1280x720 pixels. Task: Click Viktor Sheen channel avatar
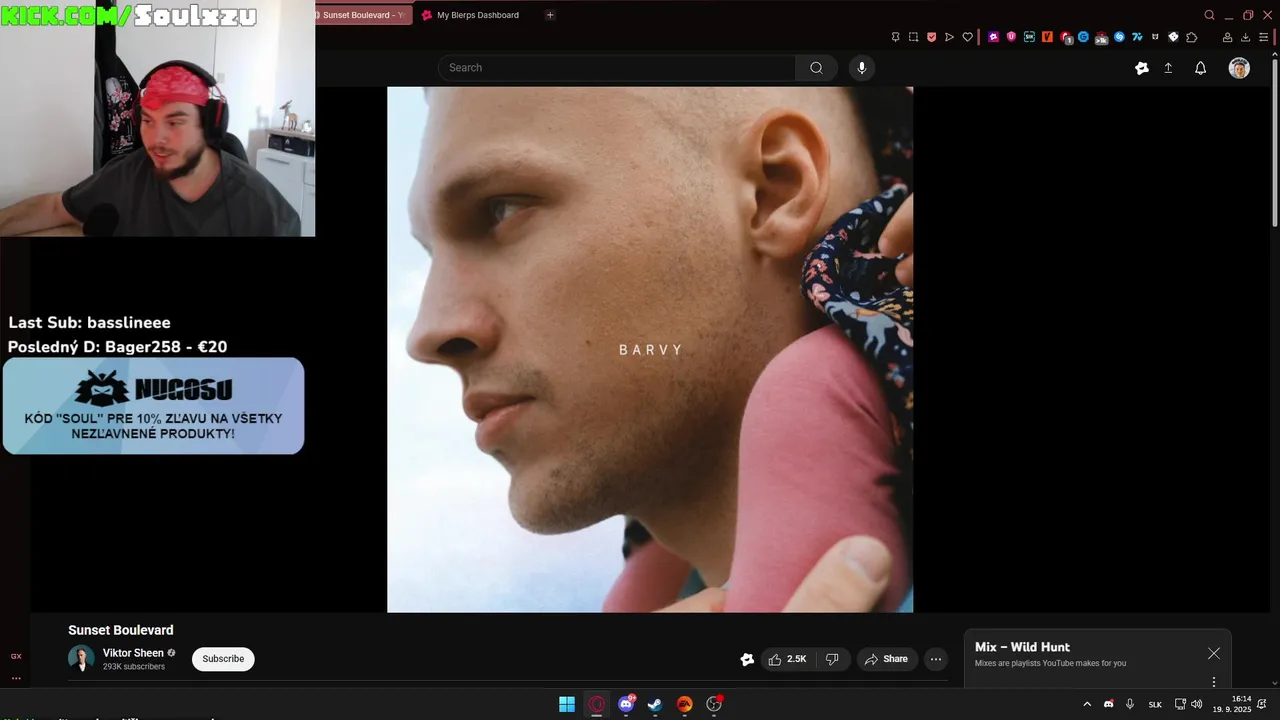point(81,659)
